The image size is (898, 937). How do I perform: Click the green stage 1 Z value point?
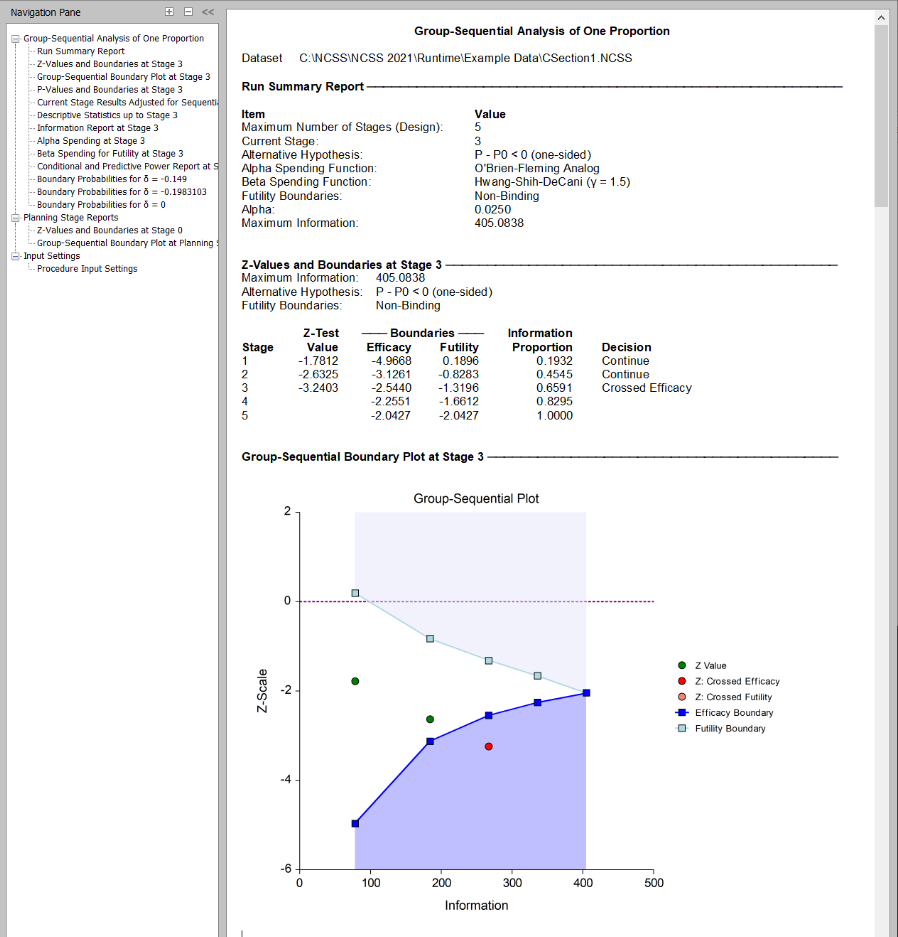pyautogui.click(x=355, y=681)
